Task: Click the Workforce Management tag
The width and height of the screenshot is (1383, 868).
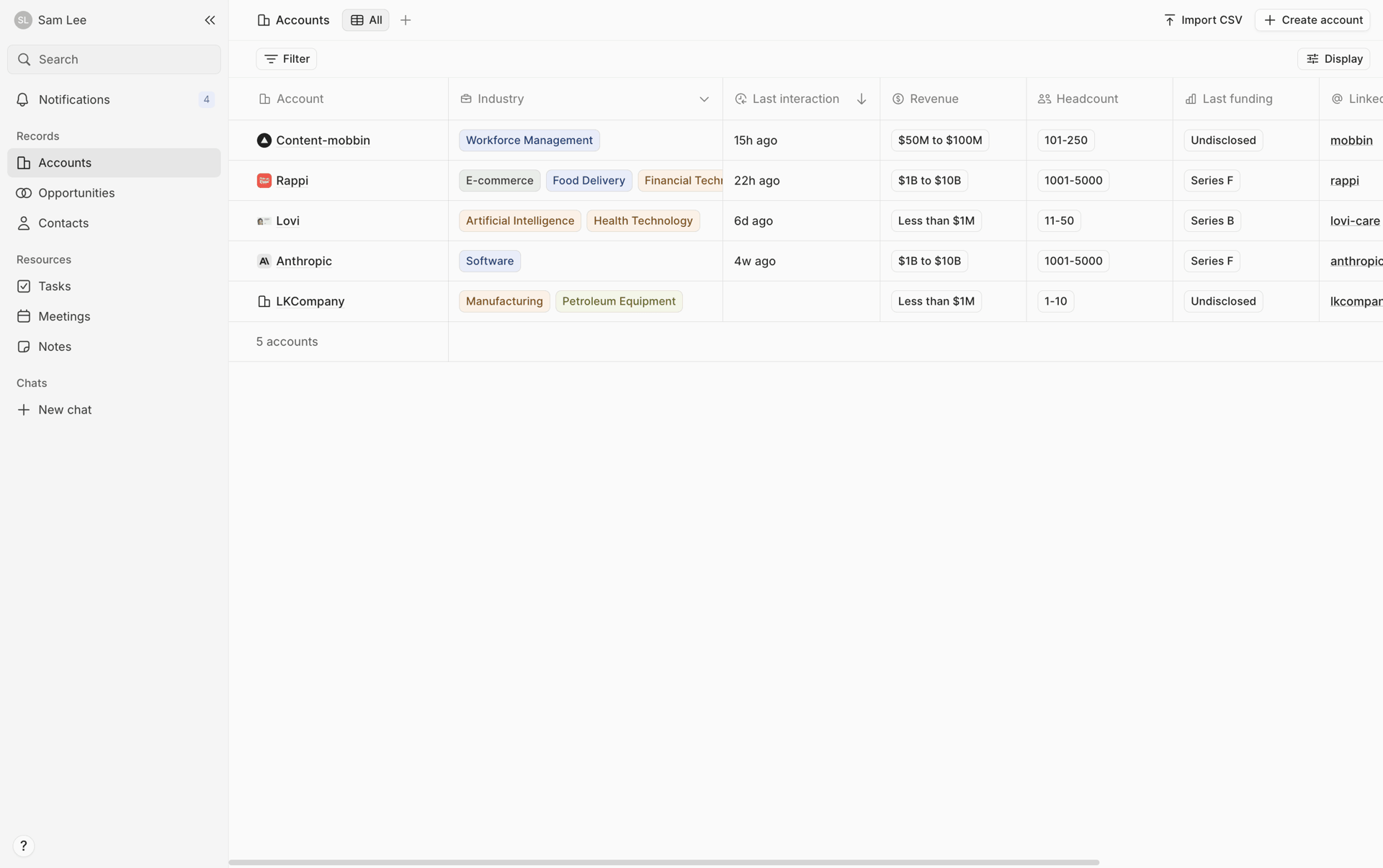Action: point(529,140)
